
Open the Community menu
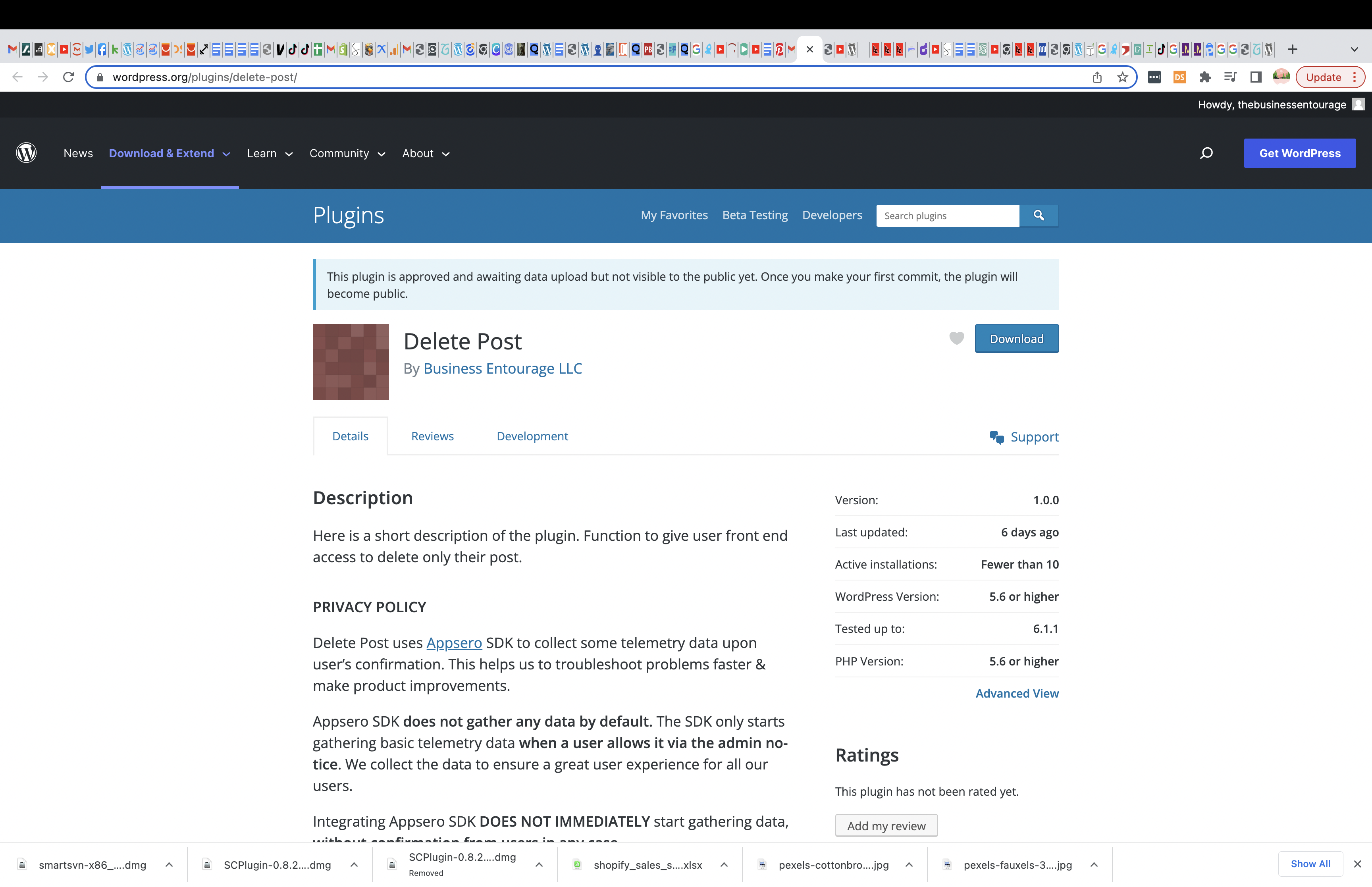(347, 153)
